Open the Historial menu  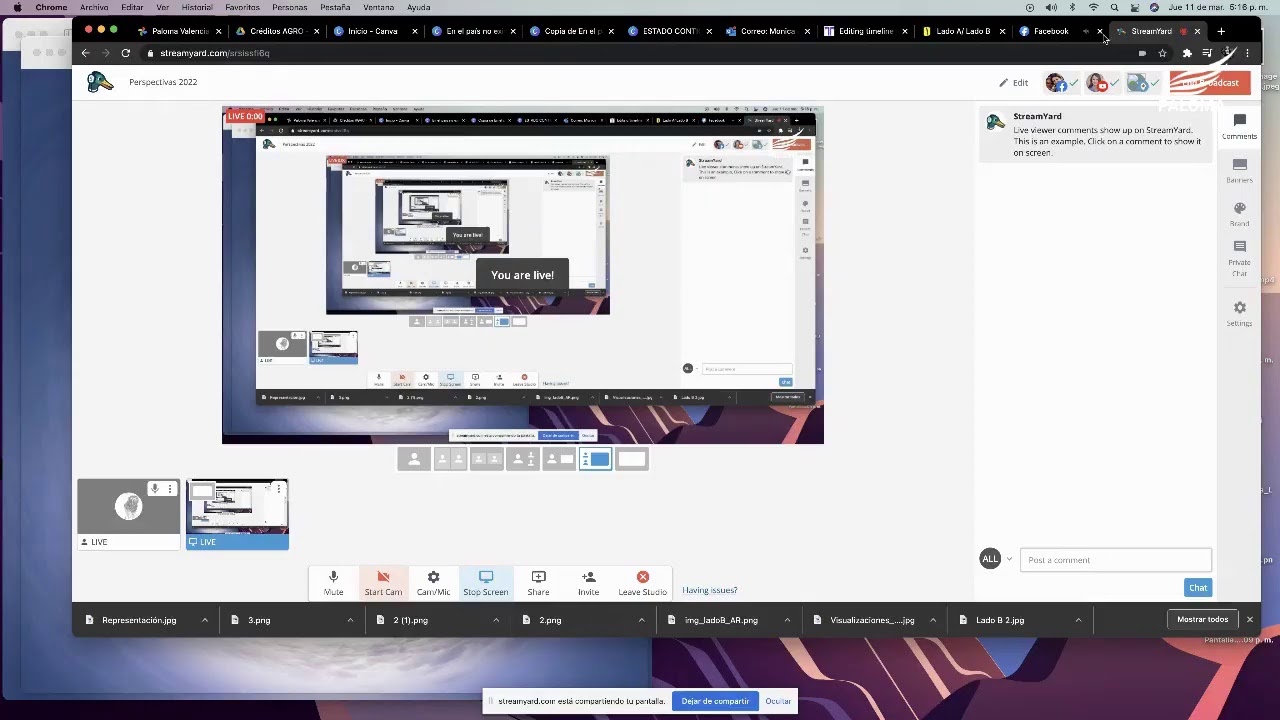[197, 7]
